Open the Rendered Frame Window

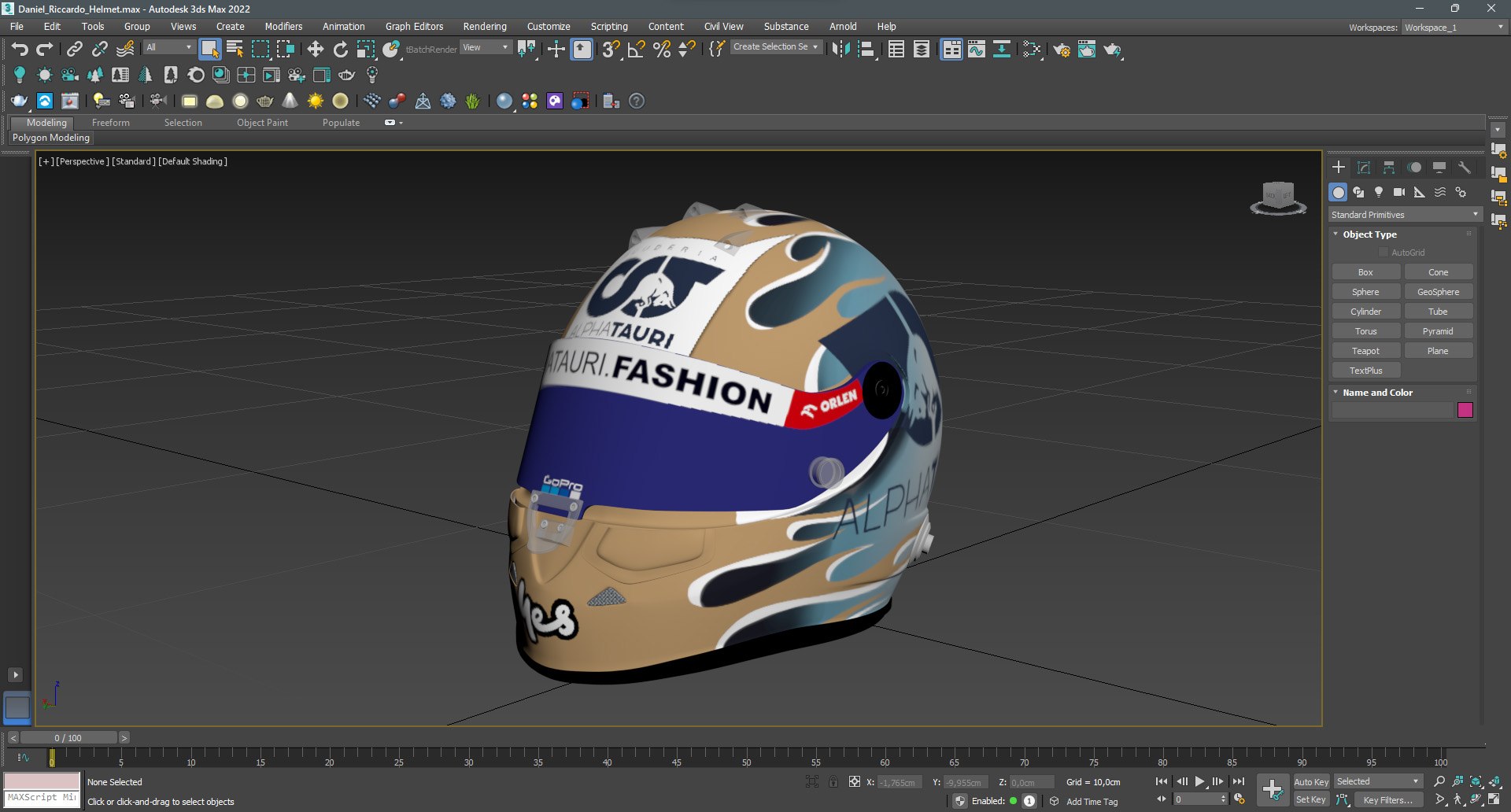coord(1087,50)
